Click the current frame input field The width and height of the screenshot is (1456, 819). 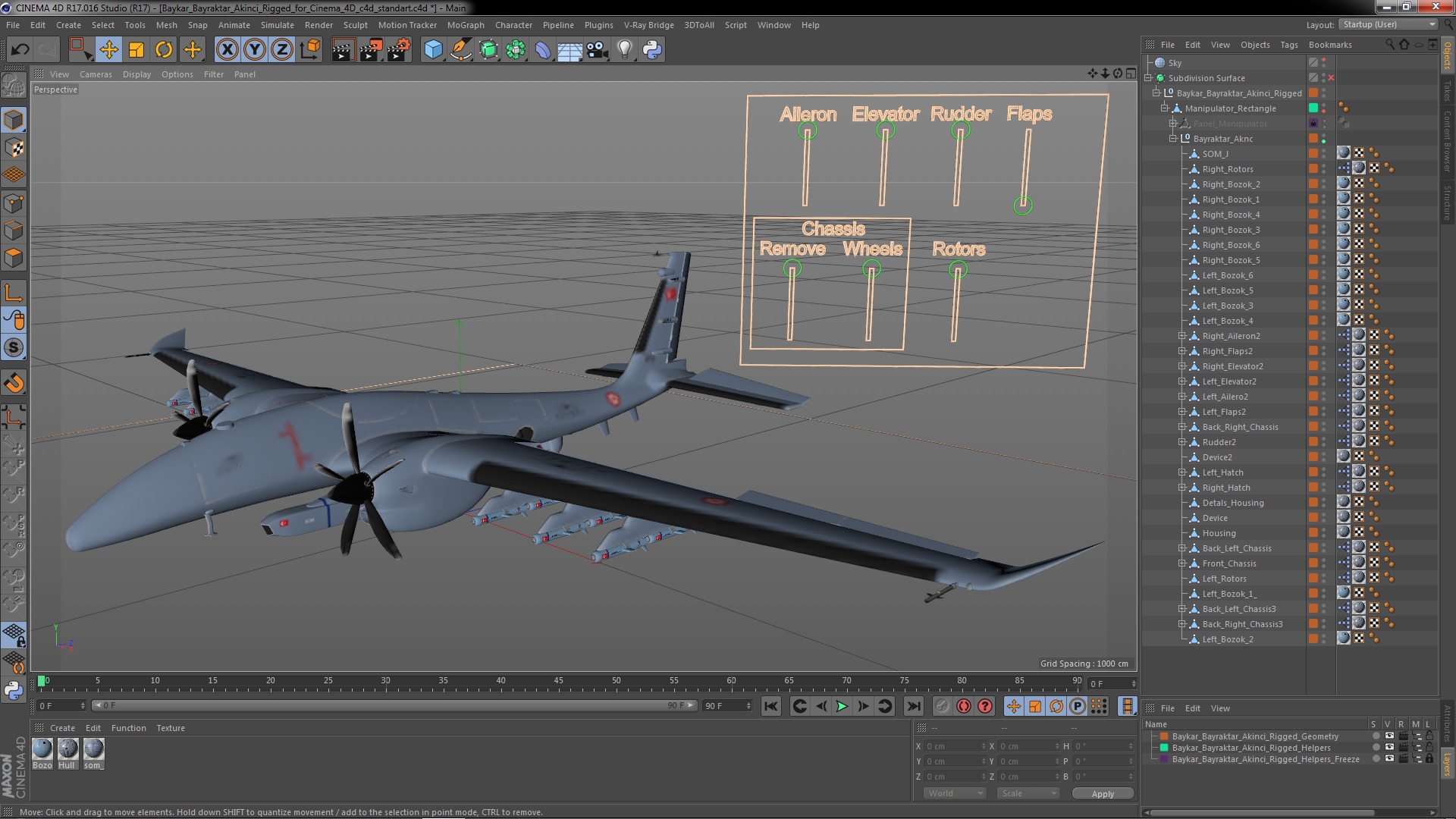tap(1111, 683)
